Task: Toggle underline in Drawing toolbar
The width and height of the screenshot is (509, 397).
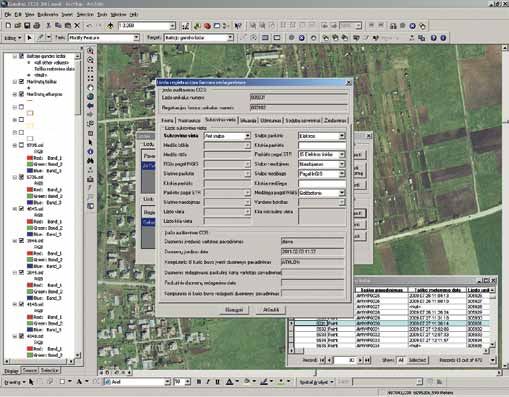Action: point(217,382)
